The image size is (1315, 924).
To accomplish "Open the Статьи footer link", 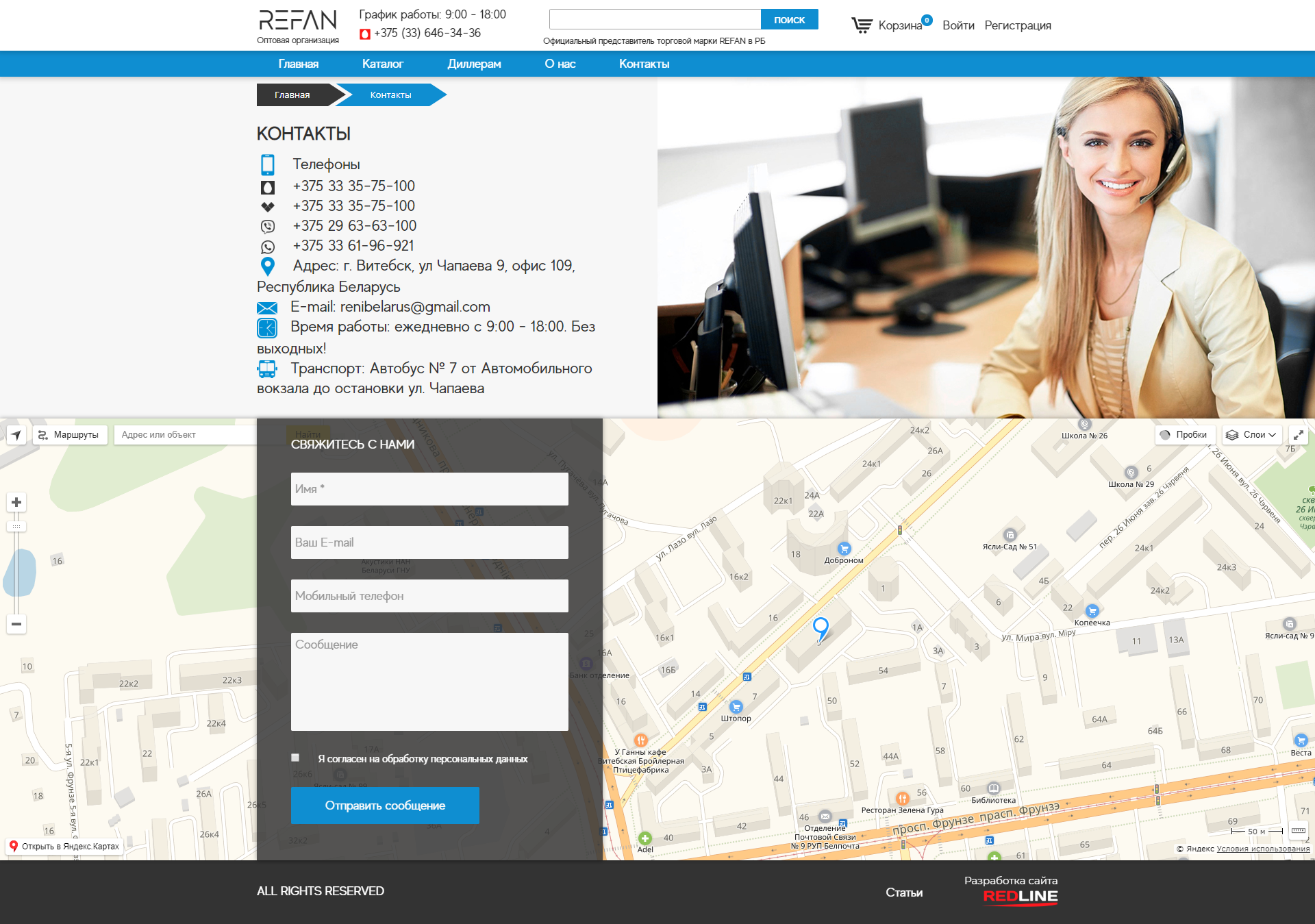I will (x=904, y=892).
